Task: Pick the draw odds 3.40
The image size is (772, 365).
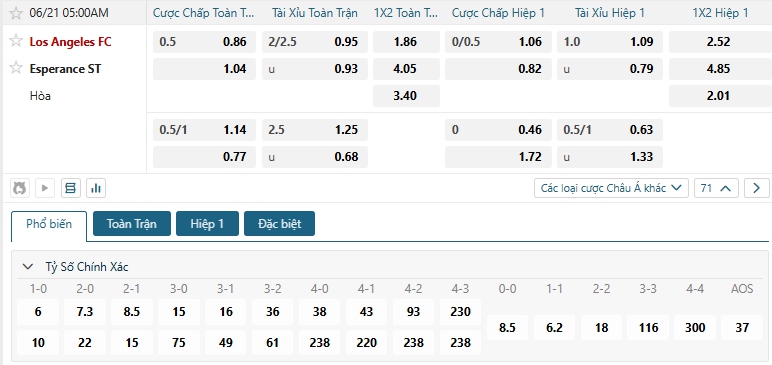Action: 406,96
